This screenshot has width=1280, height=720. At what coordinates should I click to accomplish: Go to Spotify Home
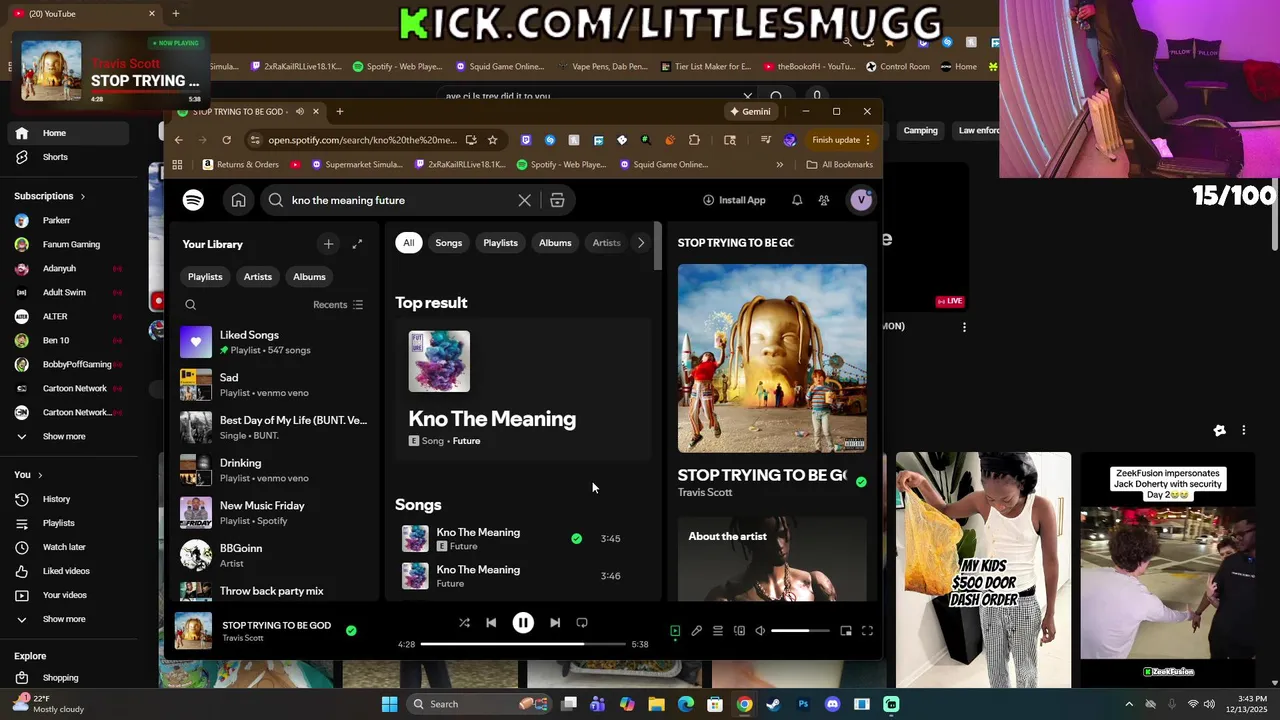click(238, 200)
